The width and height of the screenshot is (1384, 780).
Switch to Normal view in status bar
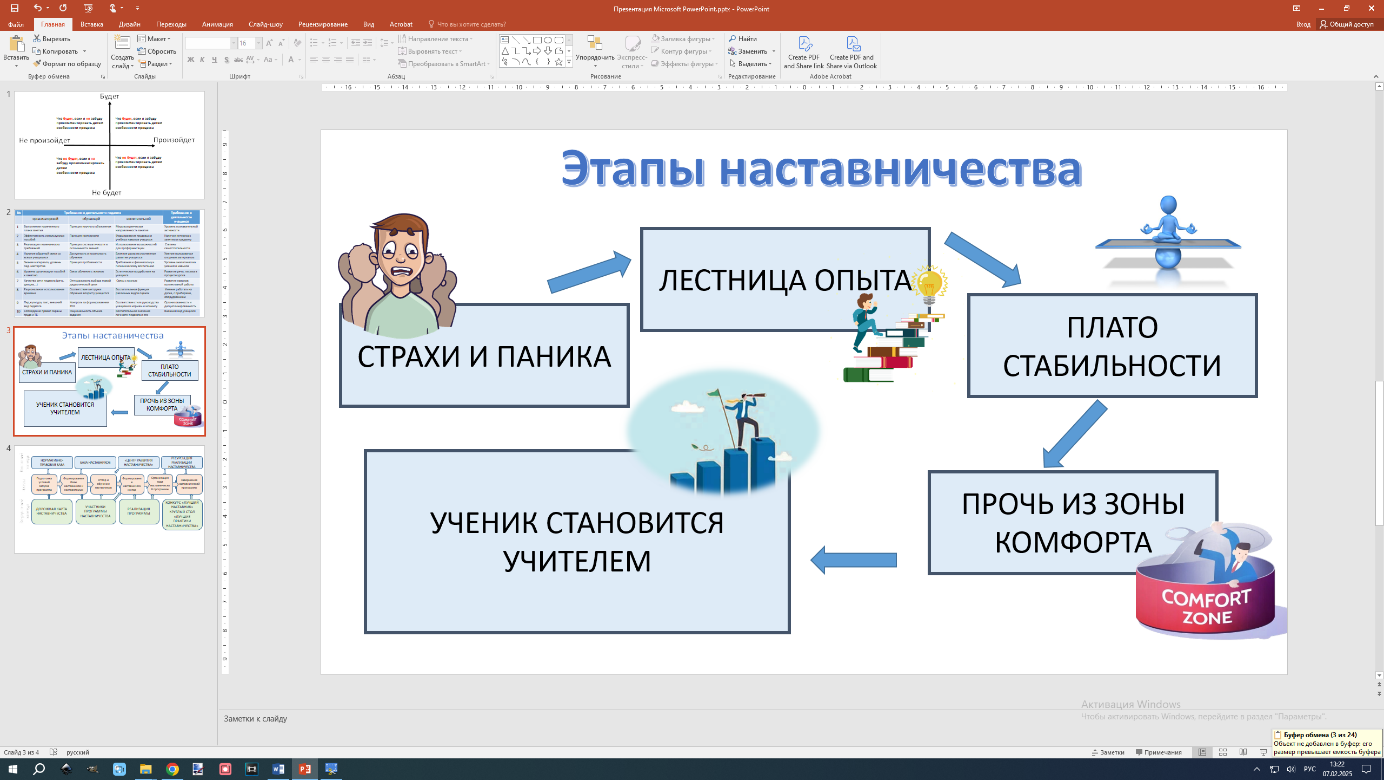click(x=1202, y=752)
